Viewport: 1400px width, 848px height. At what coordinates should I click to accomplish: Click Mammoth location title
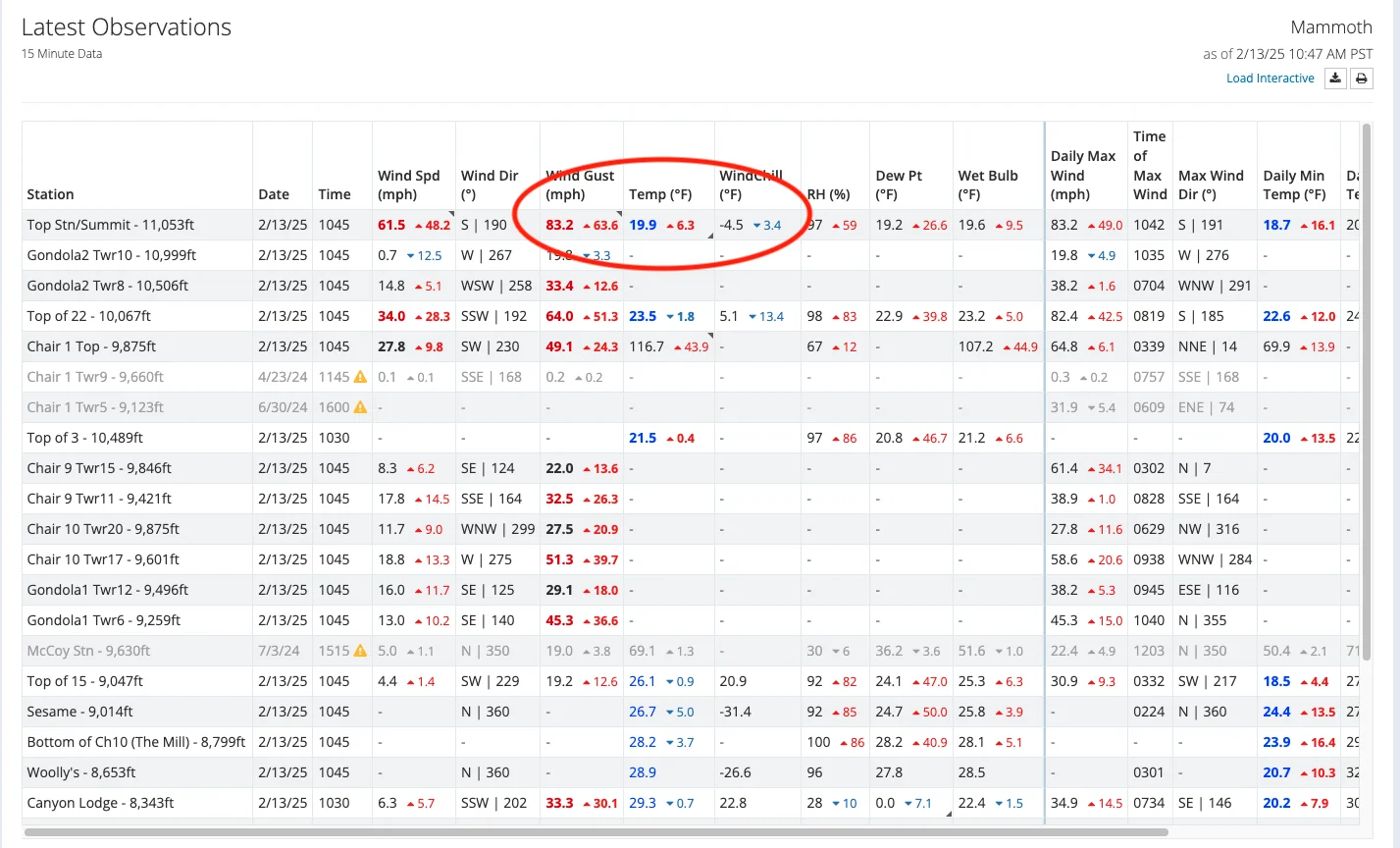[1331, 27]
